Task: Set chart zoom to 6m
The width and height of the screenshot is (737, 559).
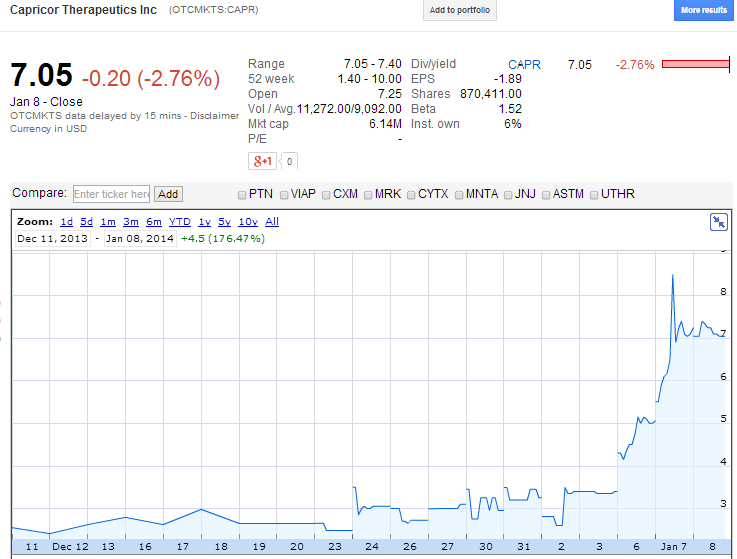Action: (x=154, y=221)
